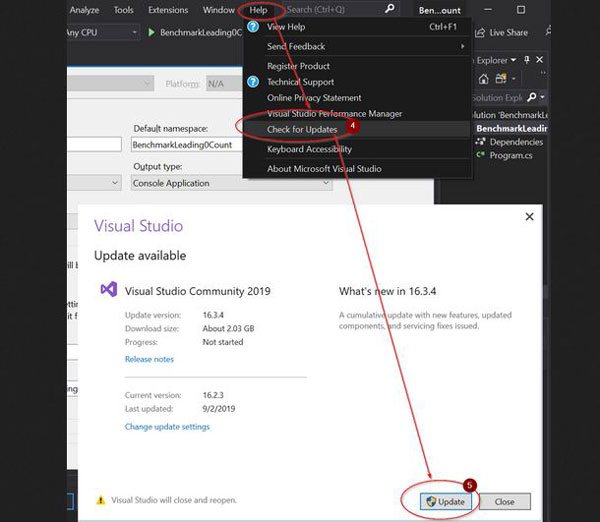Screen dimensions: 600x522
Task: Click the Visual Studio Community 2019 logo
Action: pos(109,290)
